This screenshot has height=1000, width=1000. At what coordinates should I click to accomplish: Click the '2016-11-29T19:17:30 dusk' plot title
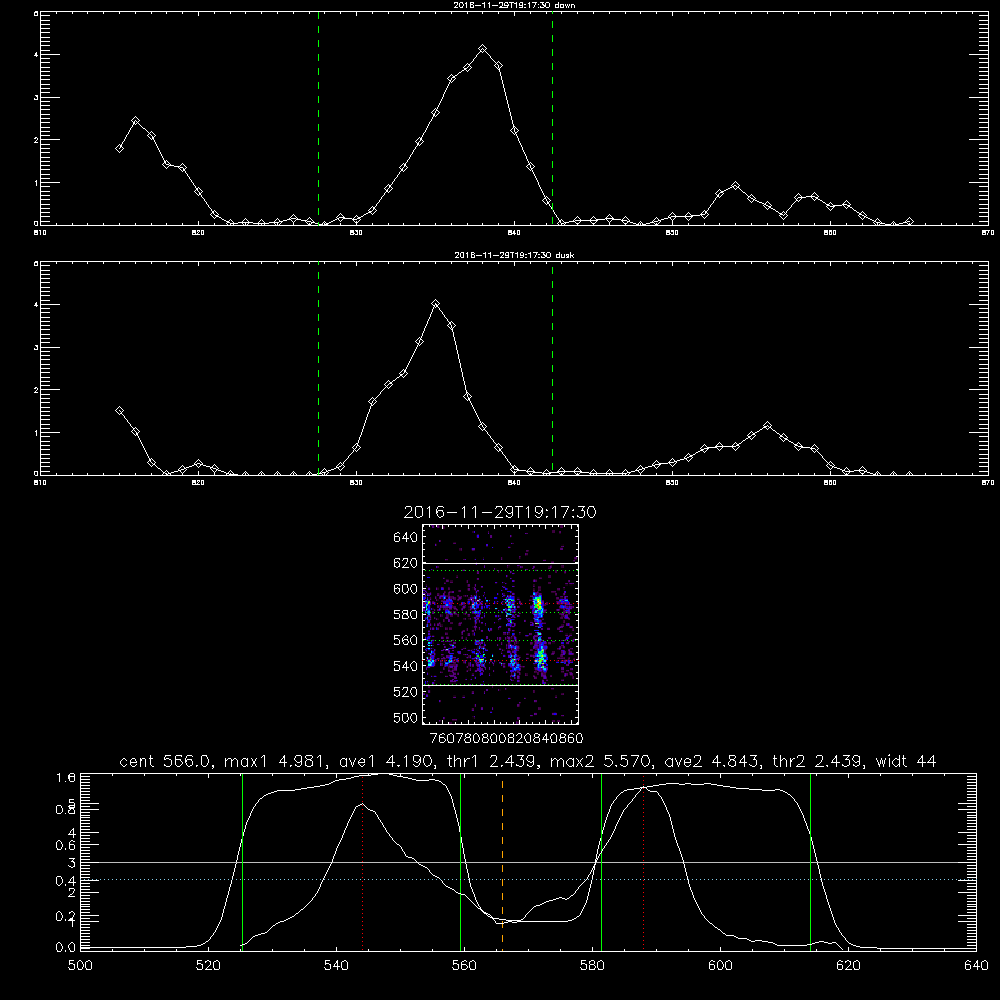[x=514, y=255]
